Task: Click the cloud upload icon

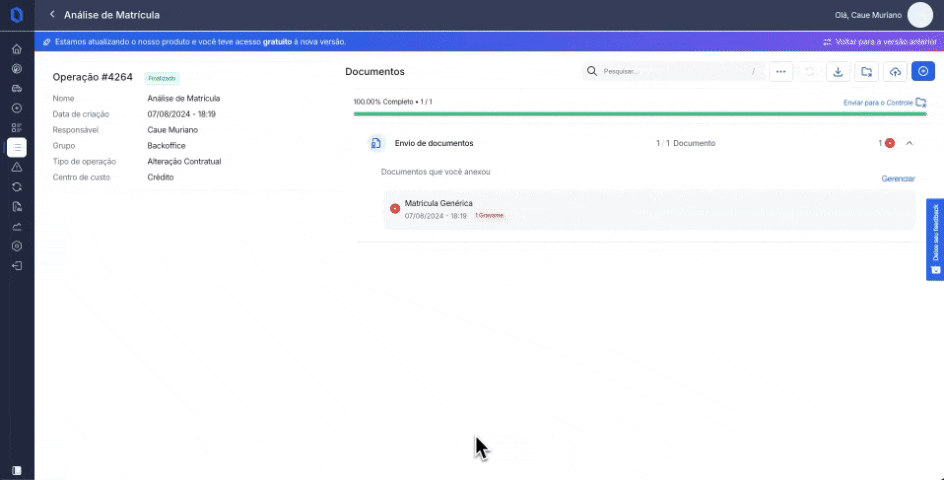Action: click(x=895, y=72)
